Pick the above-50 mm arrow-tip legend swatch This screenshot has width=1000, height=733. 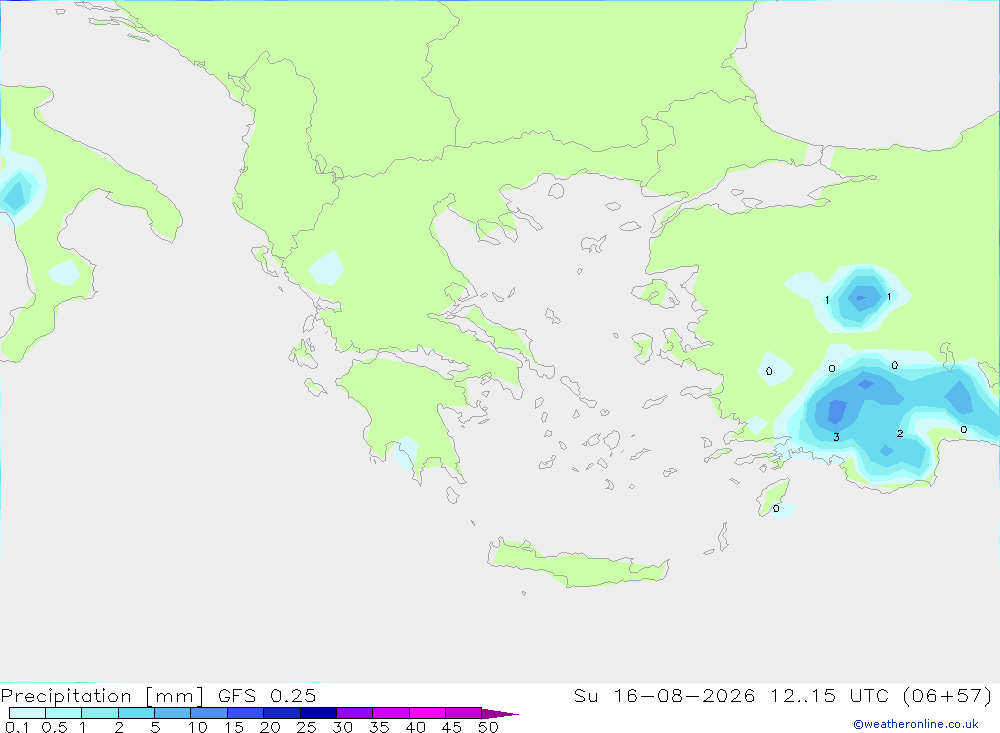(x=499, y=713)
